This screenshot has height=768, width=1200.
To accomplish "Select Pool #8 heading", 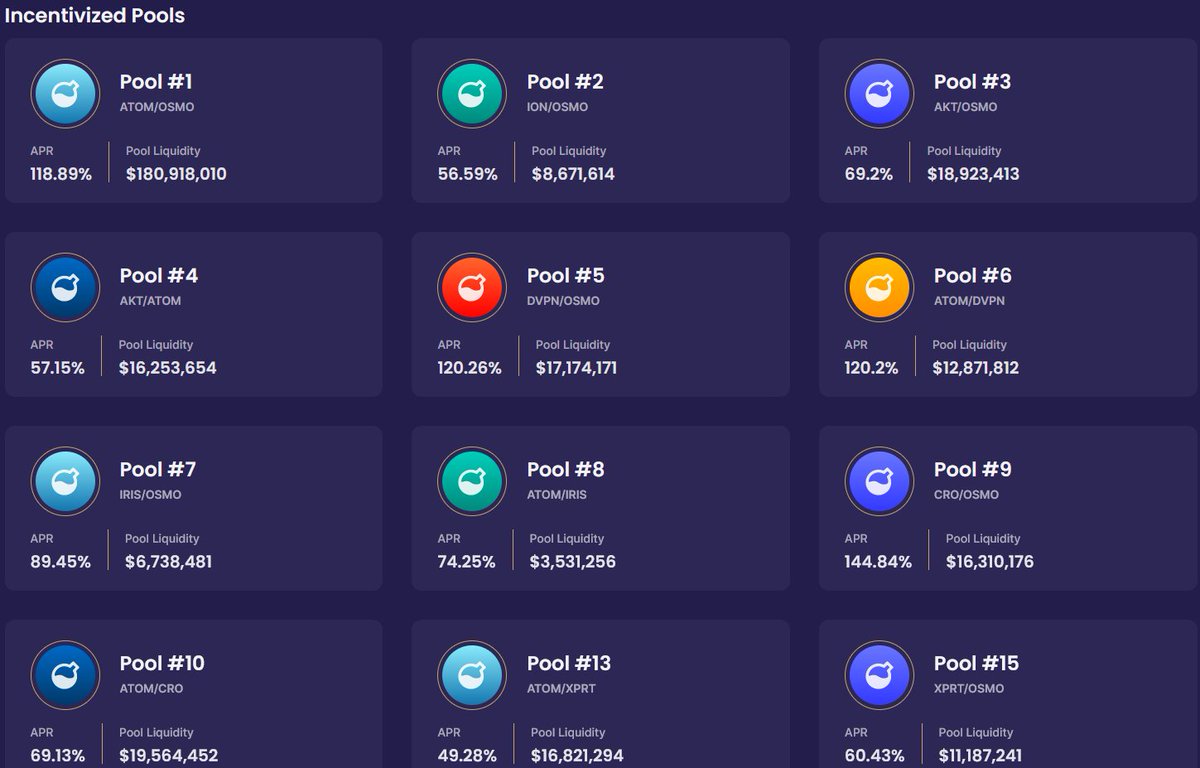I will pyautogui.click(x=566, y=470).
